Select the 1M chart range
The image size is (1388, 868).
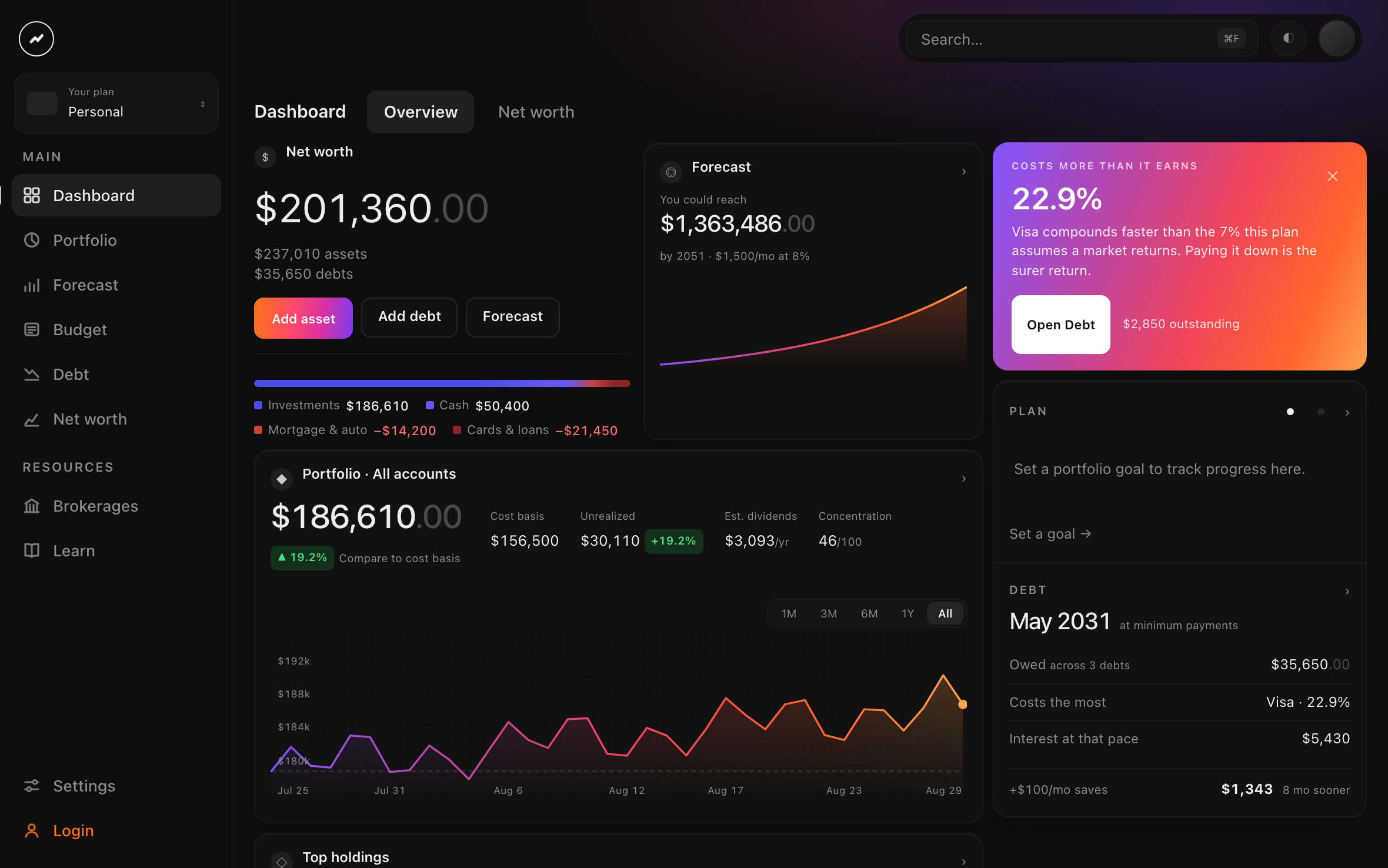[x=789, y=613]
